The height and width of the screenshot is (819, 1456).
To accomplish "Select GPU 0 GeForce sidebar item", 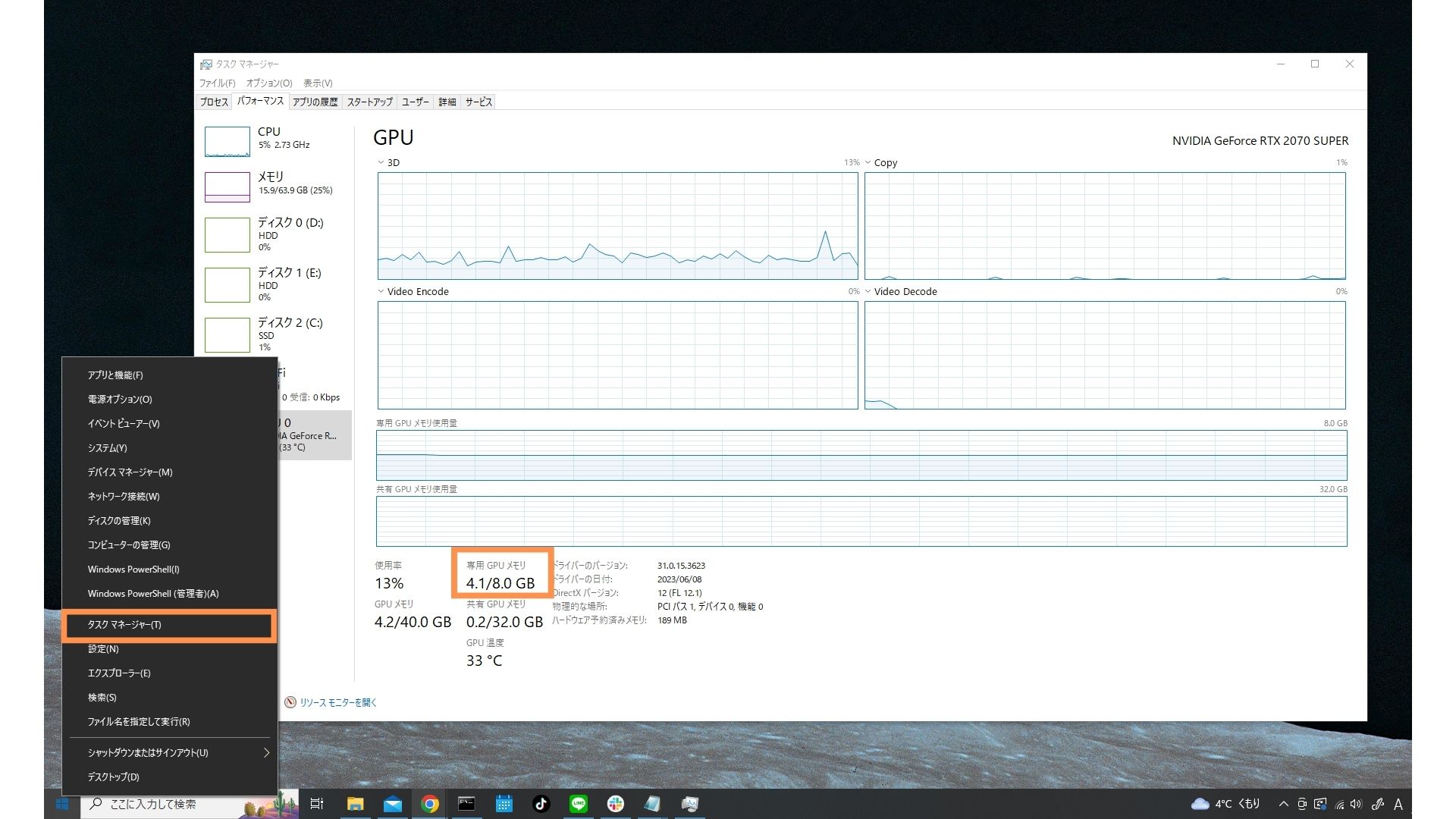I will coord(314,435).
